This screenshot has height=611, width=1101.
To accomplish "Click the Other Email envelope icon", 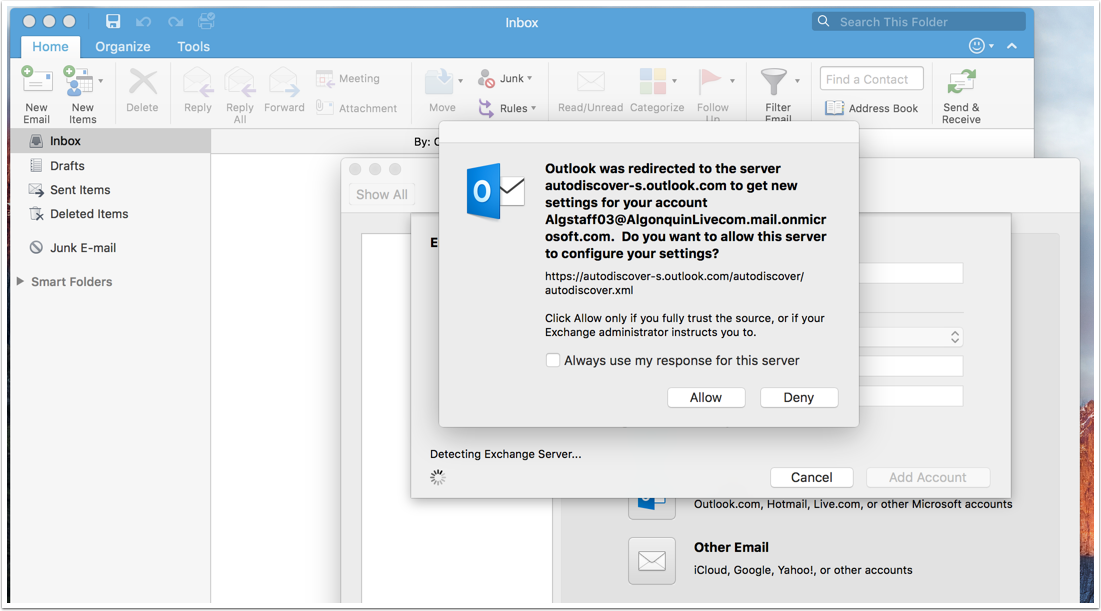I will (652, 560).
